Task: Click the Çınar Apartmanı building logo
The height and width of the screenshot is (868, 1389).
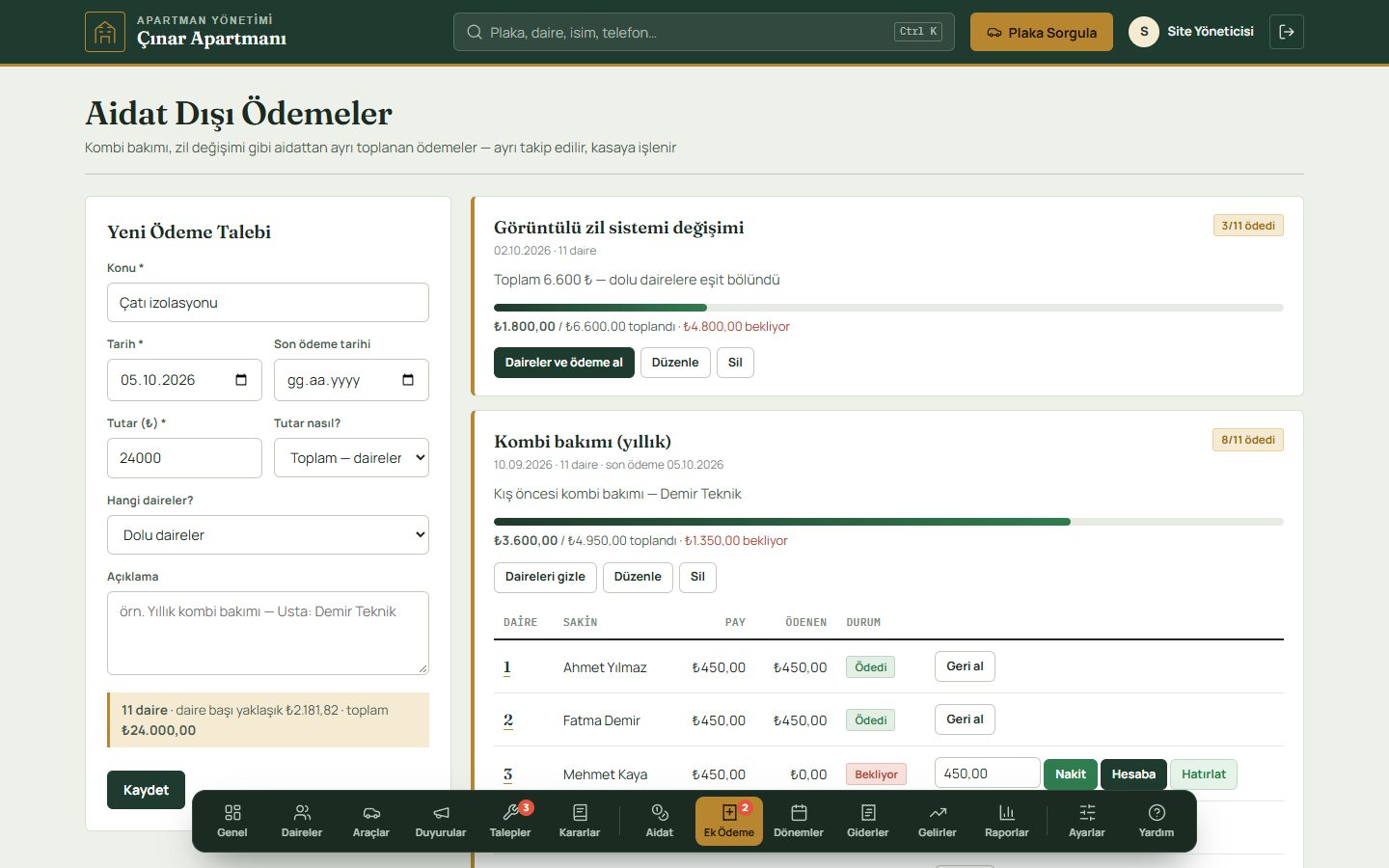Action: tap(105, 32)
